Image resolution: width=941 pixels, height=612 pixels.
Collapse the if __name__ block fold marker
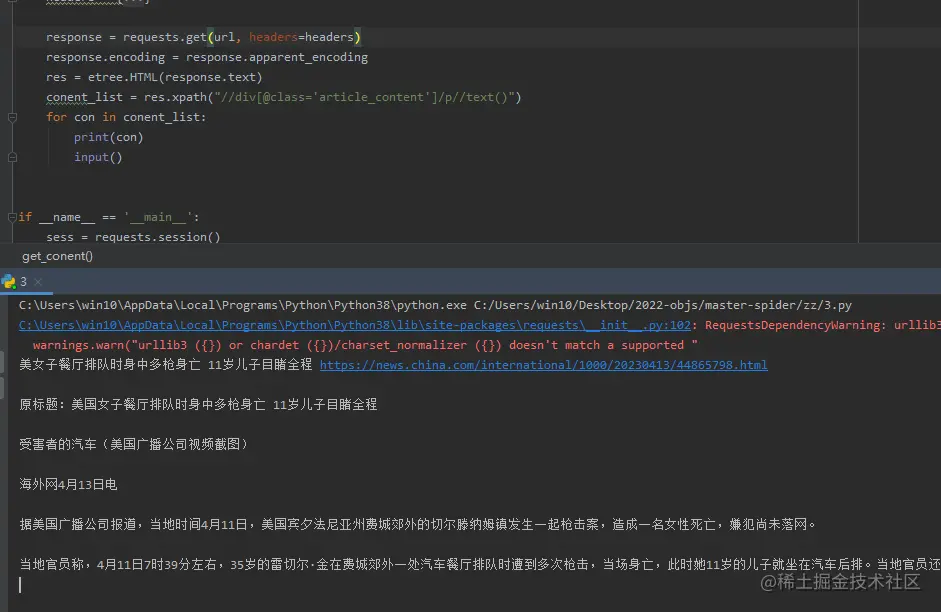[12, 217]
